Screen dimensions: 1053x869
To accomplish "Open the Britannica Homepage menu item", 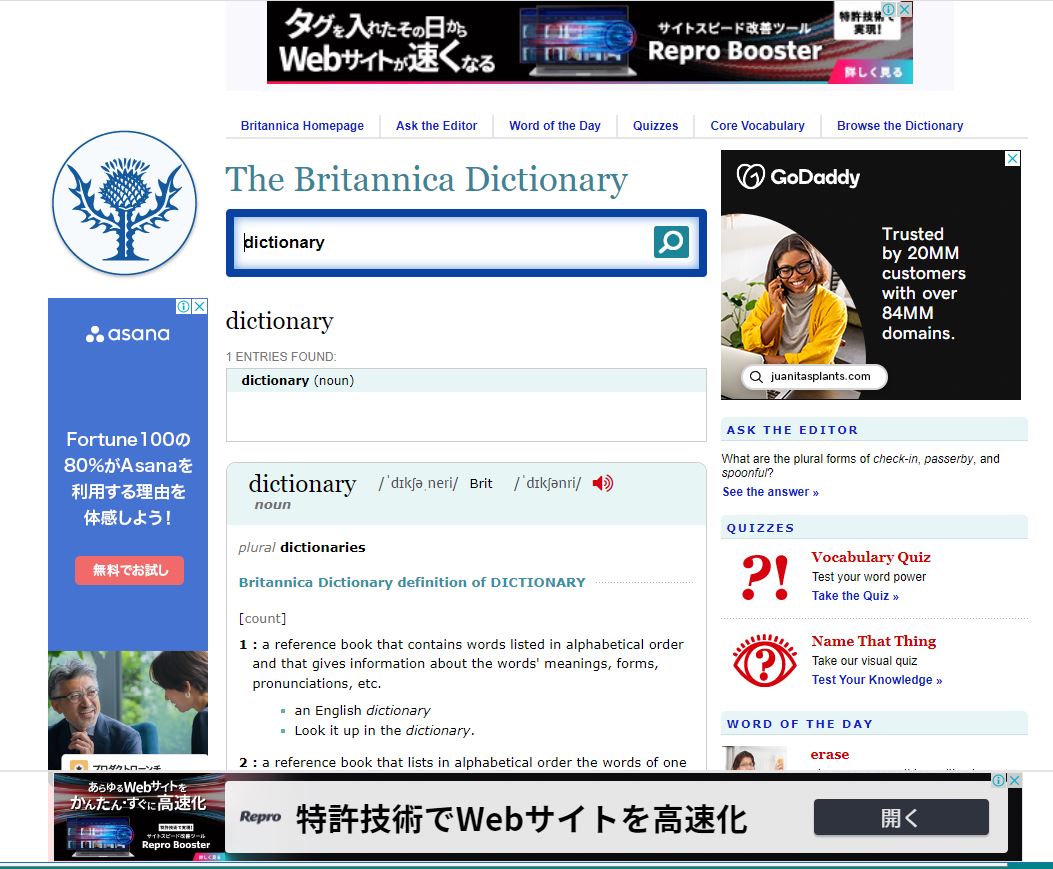I will 302,126.
